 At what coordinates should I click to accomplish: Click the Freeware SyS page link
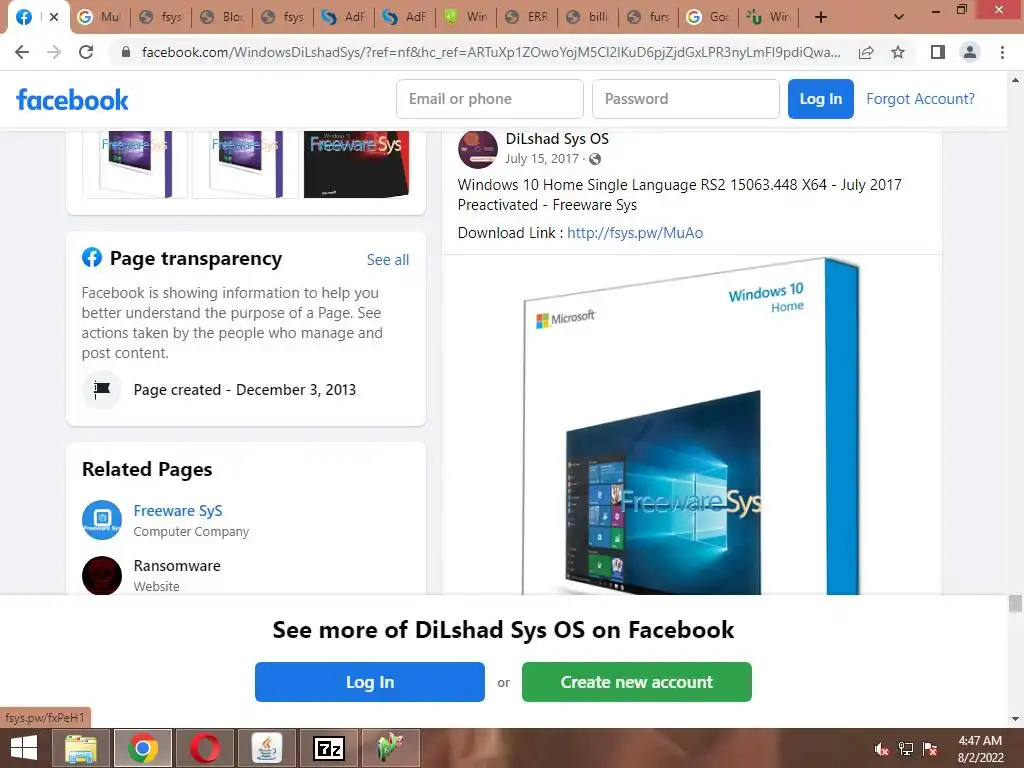pyautogui.click(x=178, y=511)
